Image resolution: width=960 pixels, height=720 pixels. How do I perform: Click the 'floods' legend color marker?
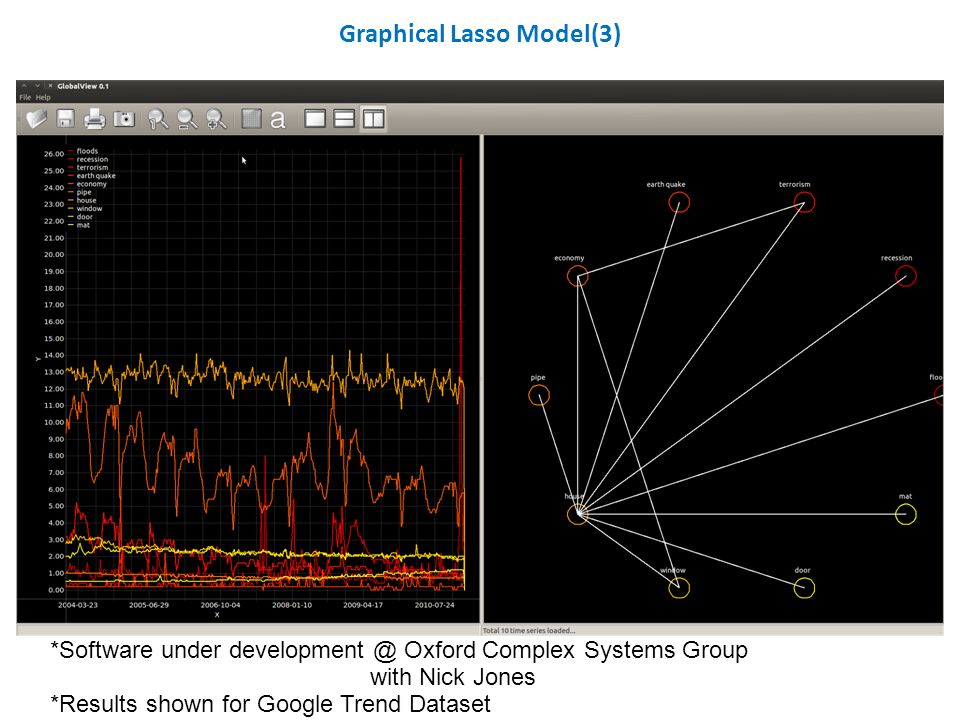pyautogui.click(x=71, y=151)
